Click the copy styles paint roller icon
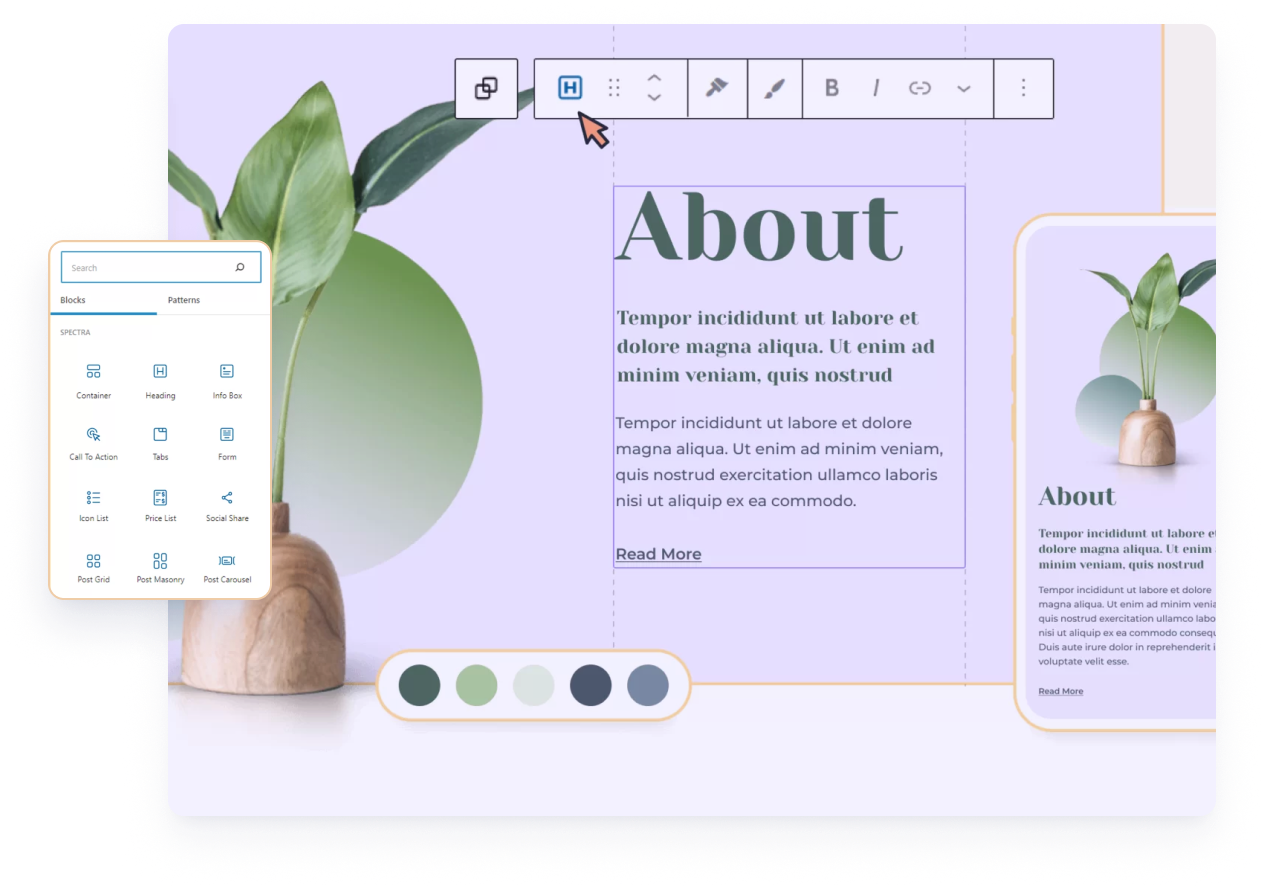The height and width of the screenshot is (888, 1264). (717, 88)
